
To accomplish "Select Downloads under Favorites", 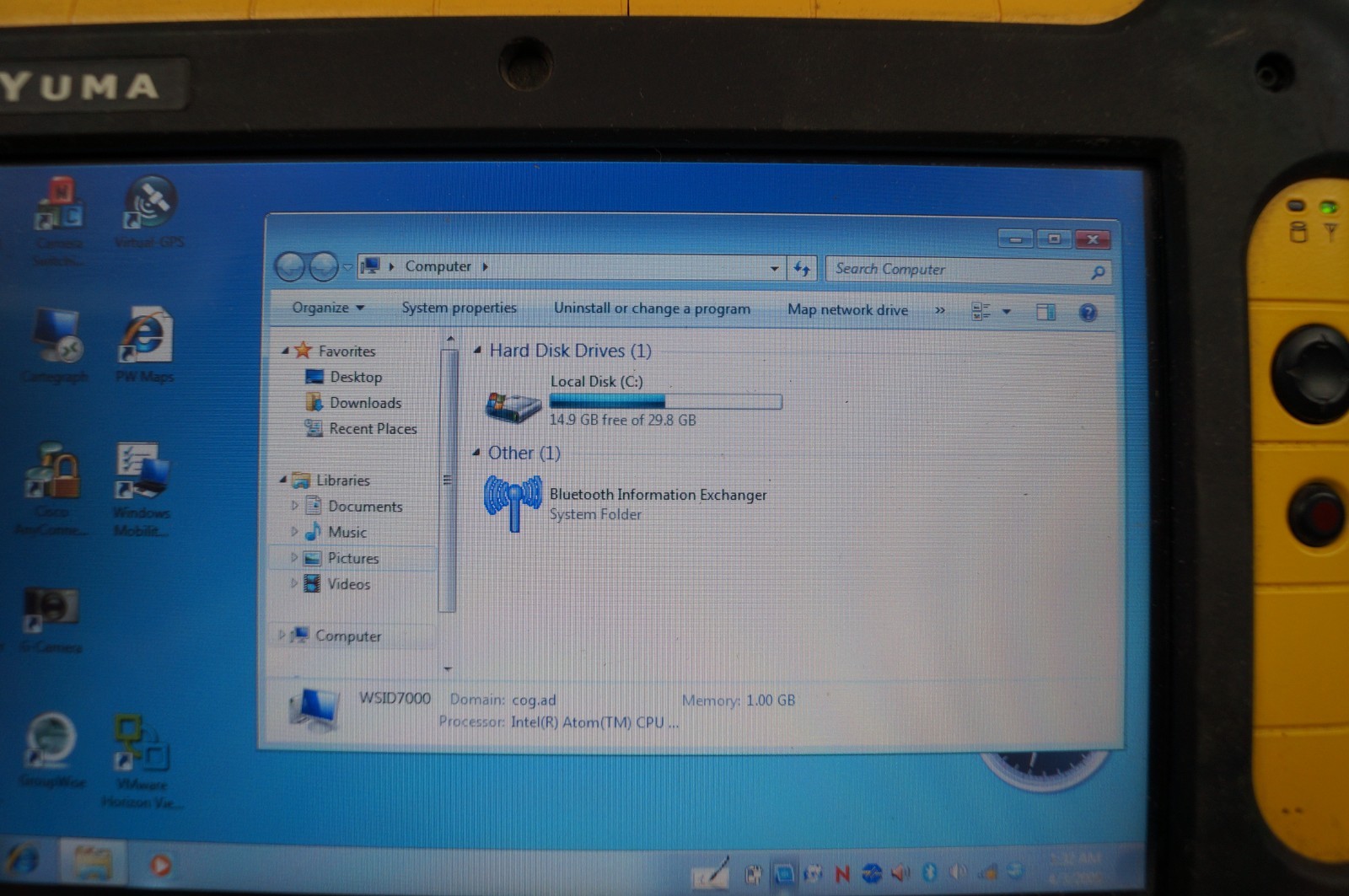I will tap(353, 403).
